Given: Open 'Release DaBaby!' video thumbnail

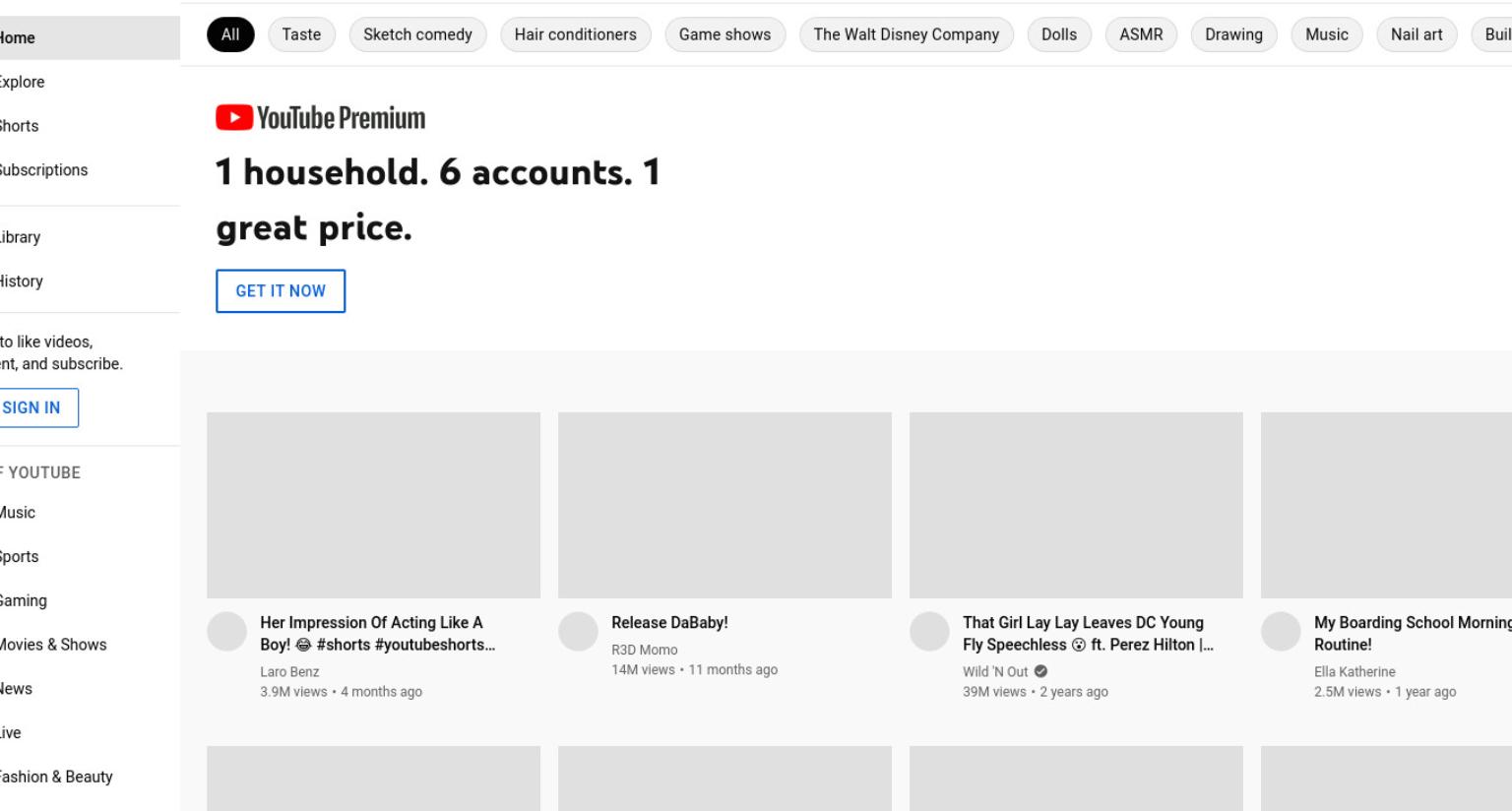Looking at the screenshot, I should point(724,505).
